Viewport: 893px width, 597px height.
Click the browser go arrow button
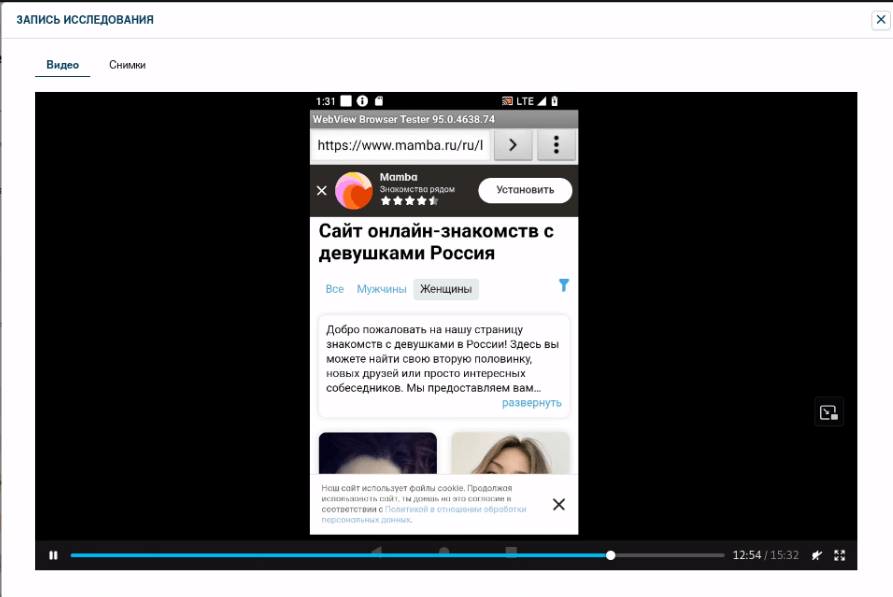pyautogui.click(x=513, y=145)
